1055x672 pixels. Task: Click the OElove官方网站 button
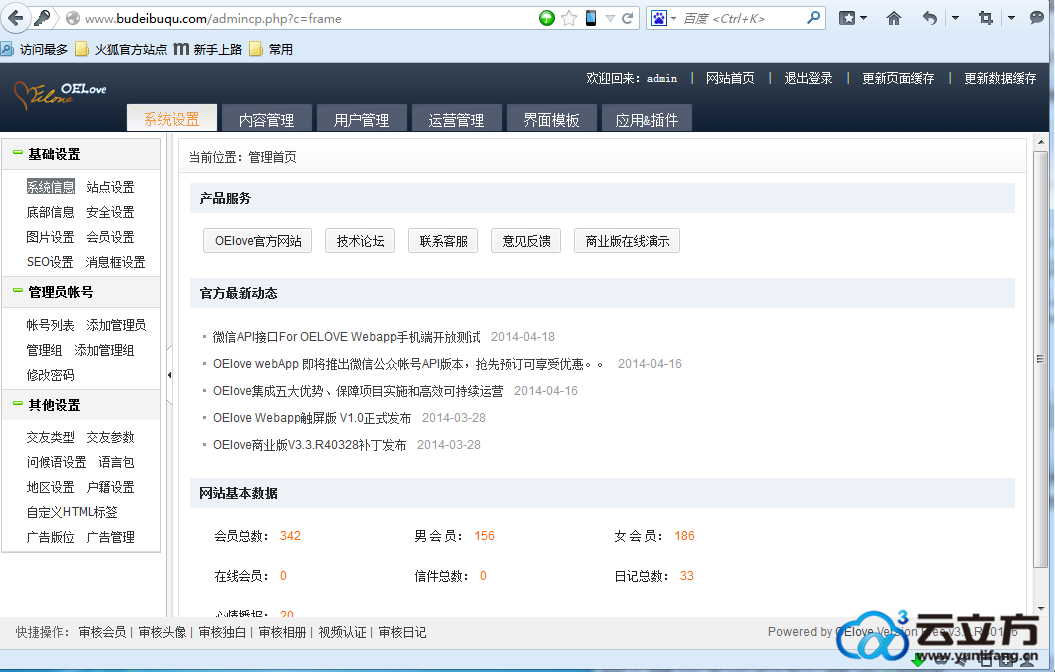pos(258,241)
